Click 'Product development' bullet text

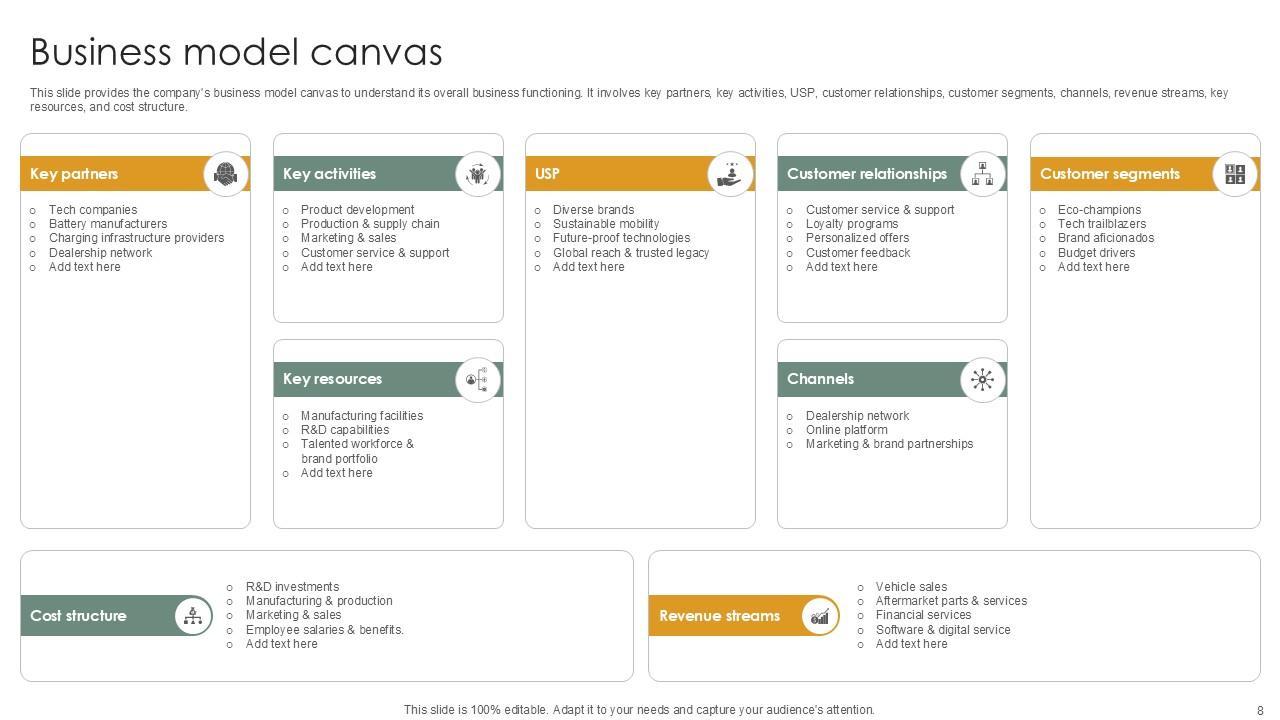point(357,210)
